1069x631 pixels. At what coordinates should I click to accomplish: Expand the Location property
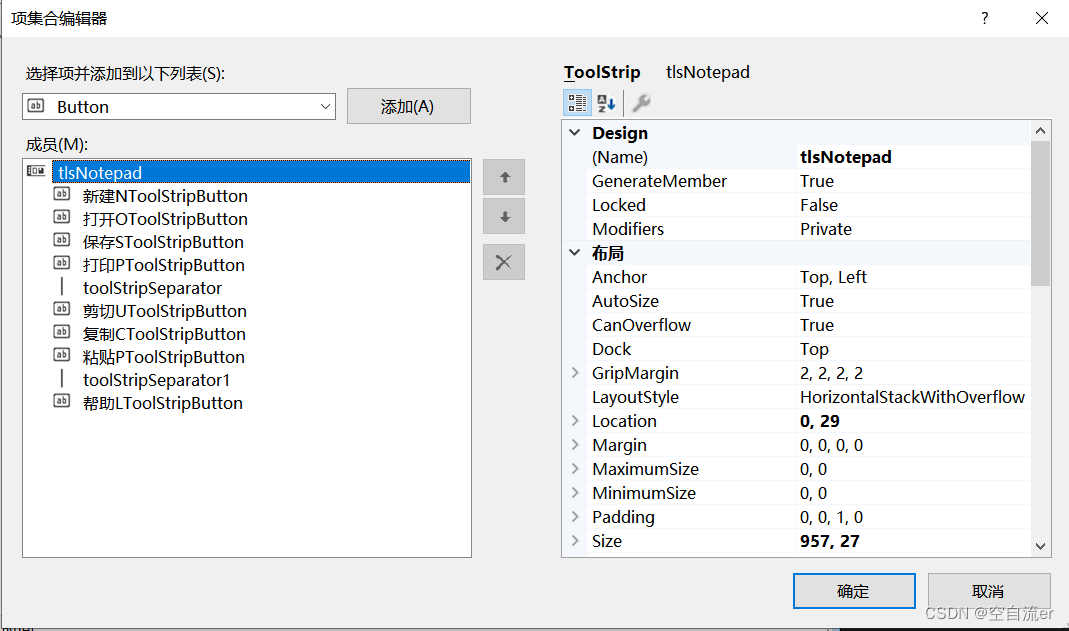pos(575,421)
